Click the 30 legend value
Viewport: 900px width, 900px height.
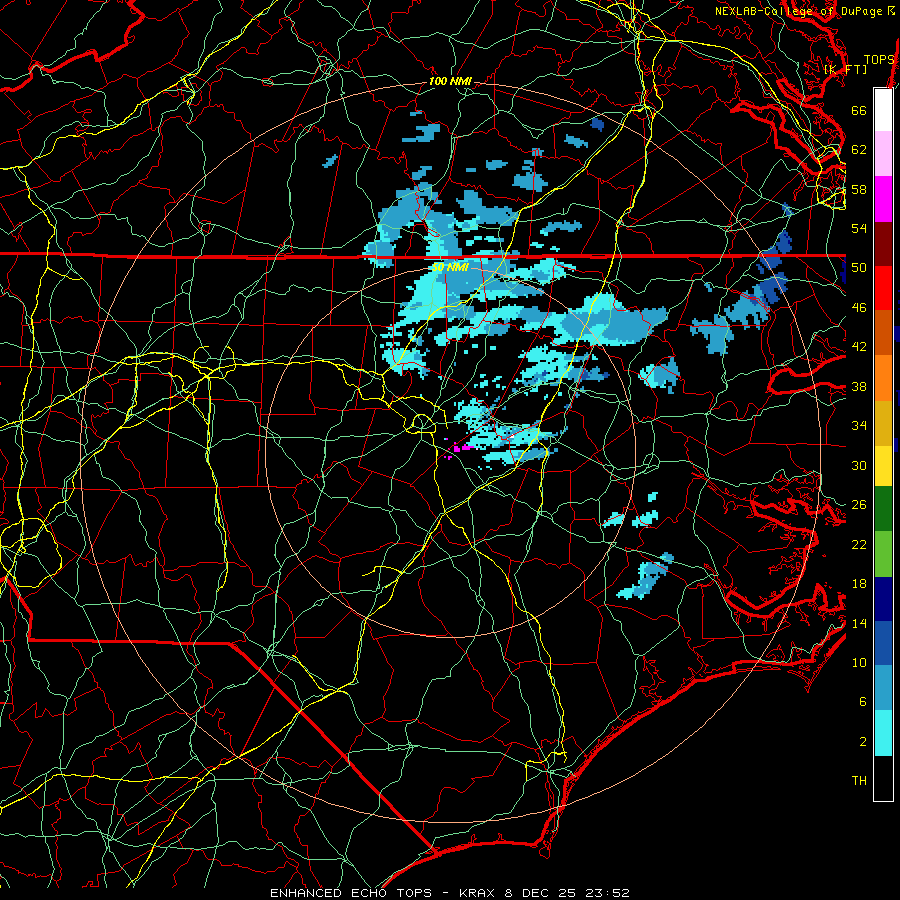(859, 465)
